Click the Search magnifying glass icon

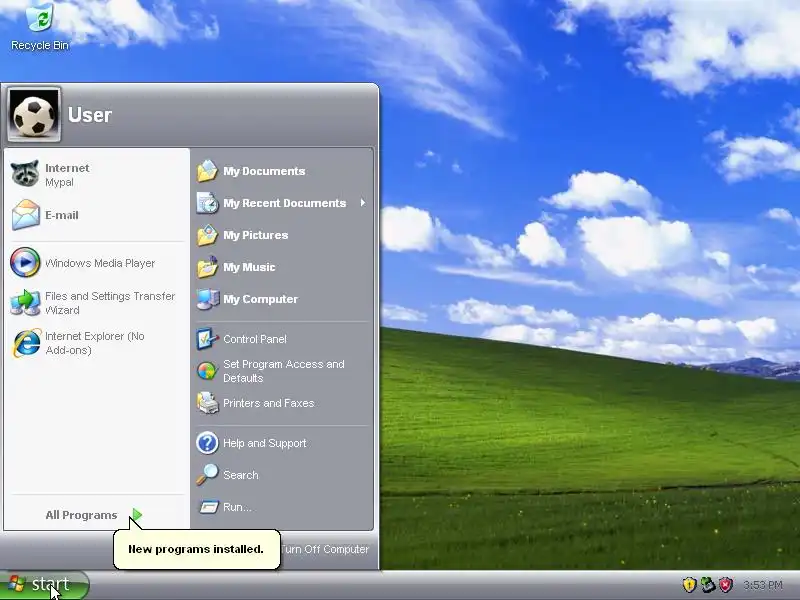click(207, 474)
